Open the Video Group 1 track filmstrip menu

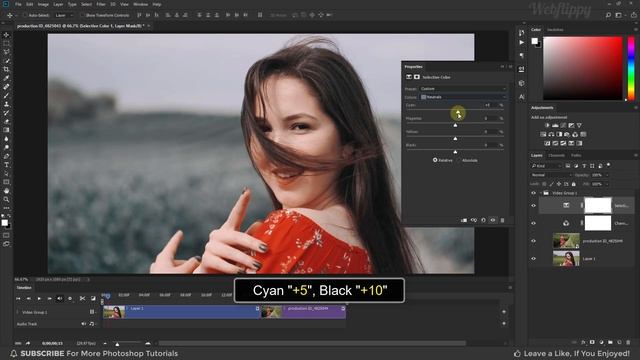point(92,312)
